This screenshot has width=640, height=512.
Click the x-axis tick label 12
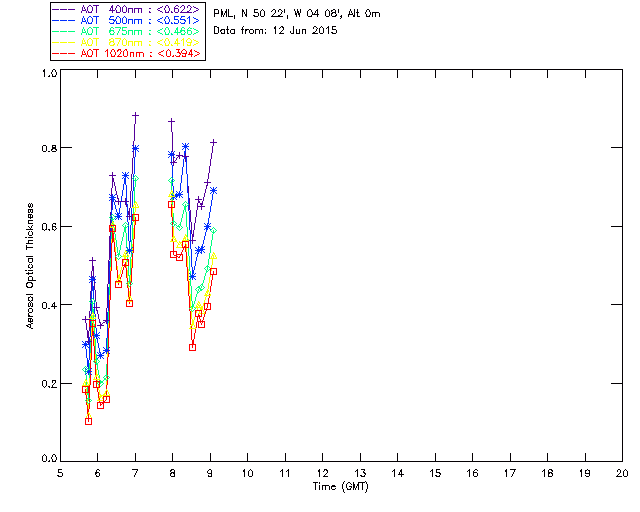point(322,473)
